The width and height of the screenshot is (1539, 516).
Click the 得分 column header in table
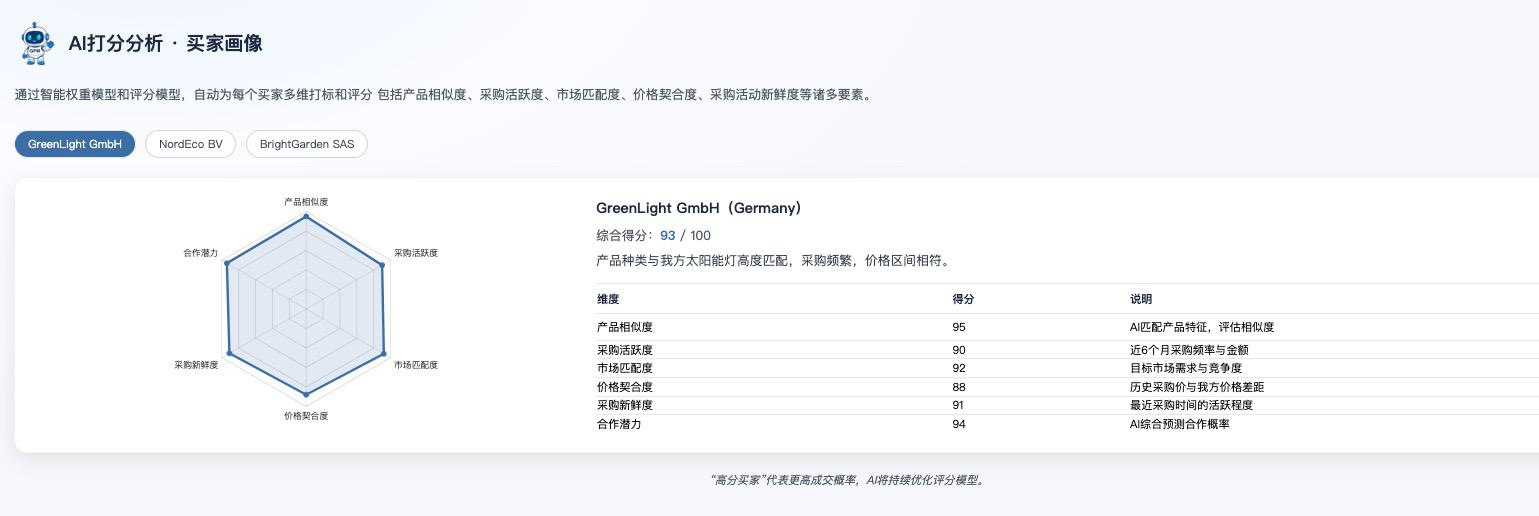963,299
